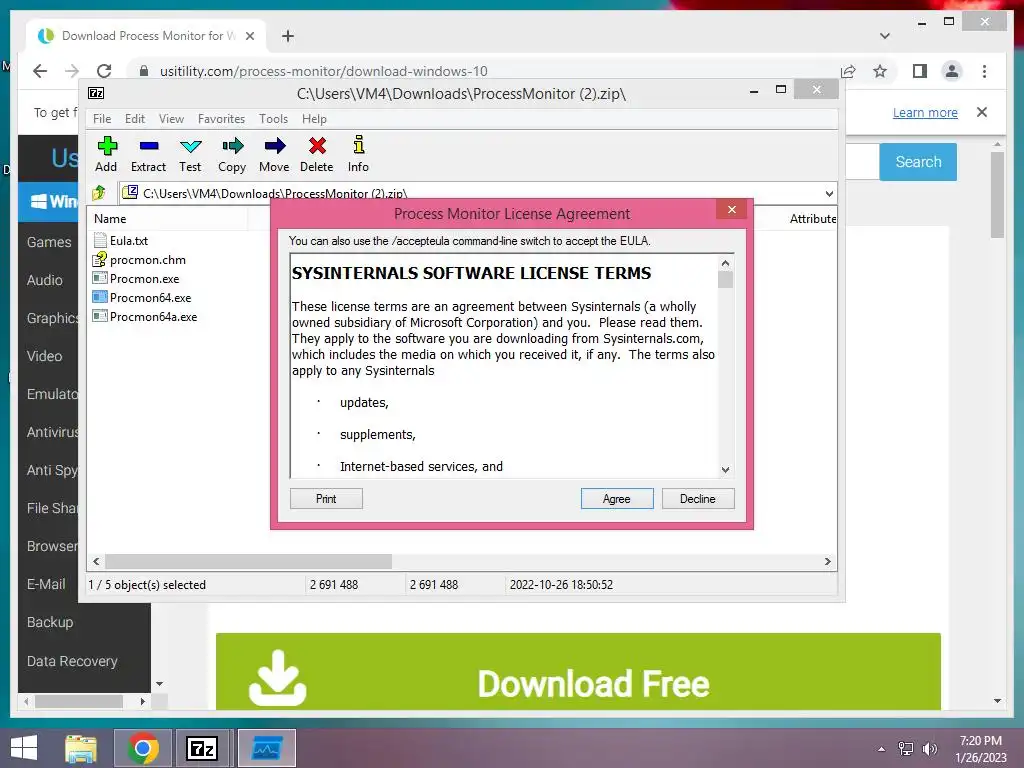1024x768 pixels.
Task: Click the volume speaker tray icon
Action: point(929,749)
